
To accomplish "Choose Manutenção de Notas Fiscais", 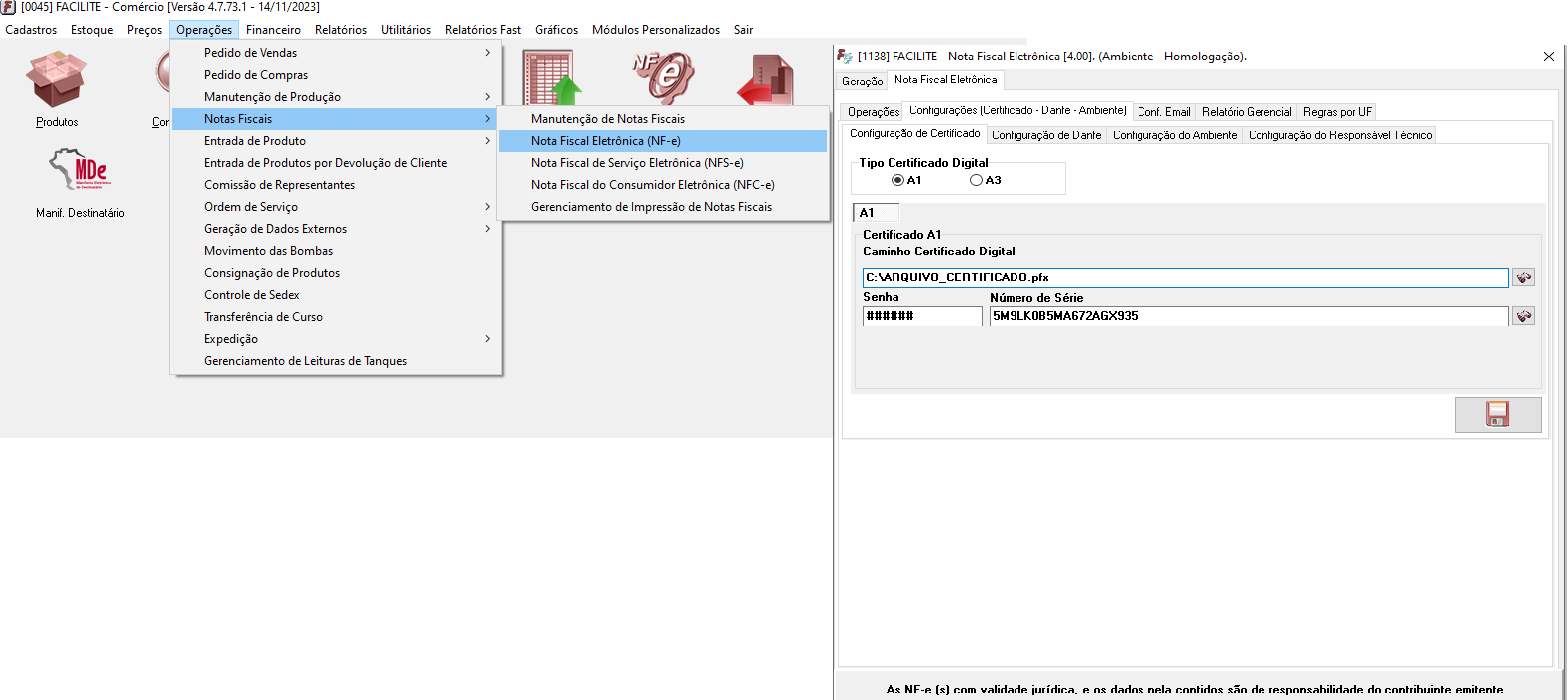I will 663,119.
